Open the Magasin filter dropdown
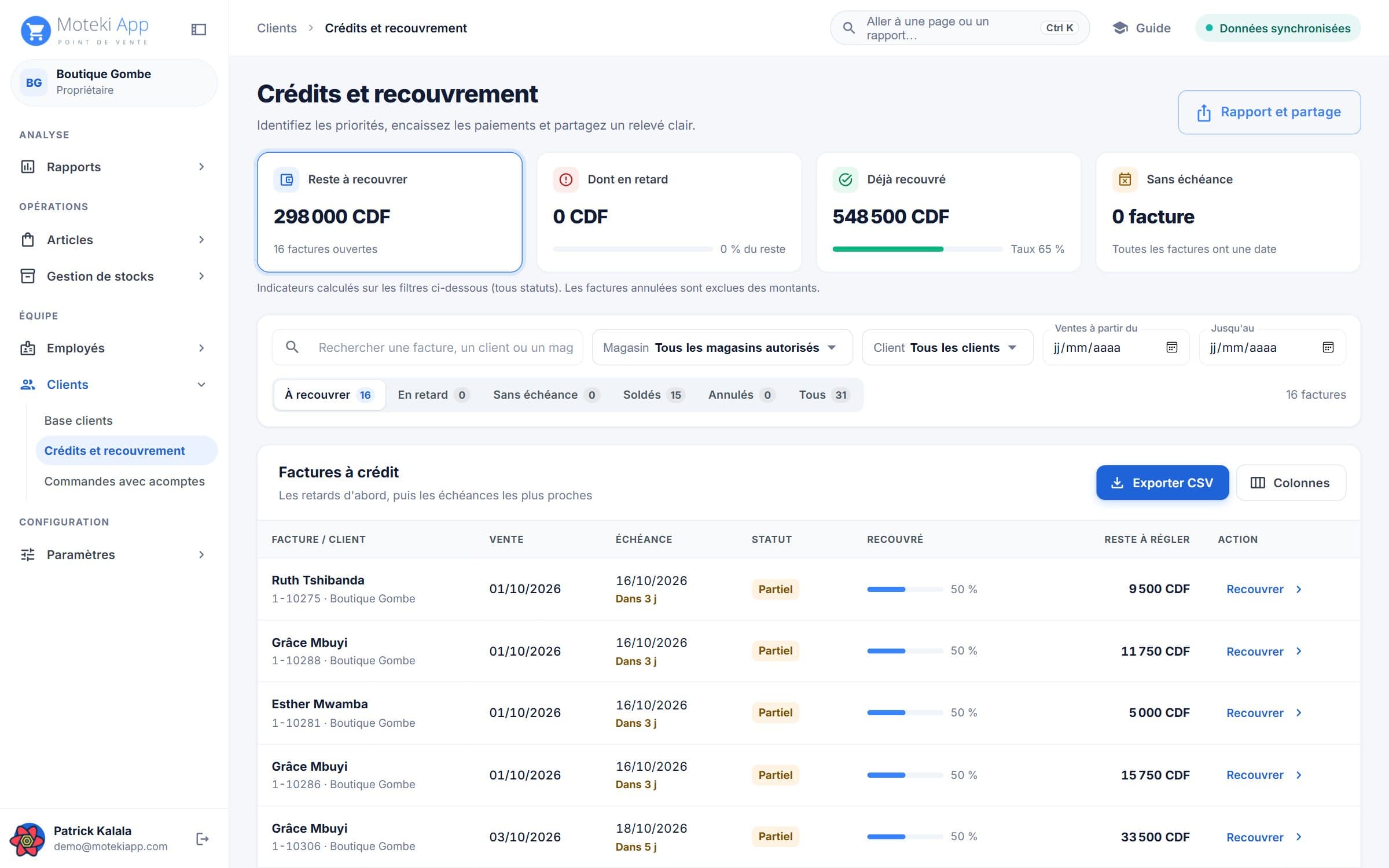Image resolution: width=1389 pixels, height=868 pixels. tap(722, 347)
